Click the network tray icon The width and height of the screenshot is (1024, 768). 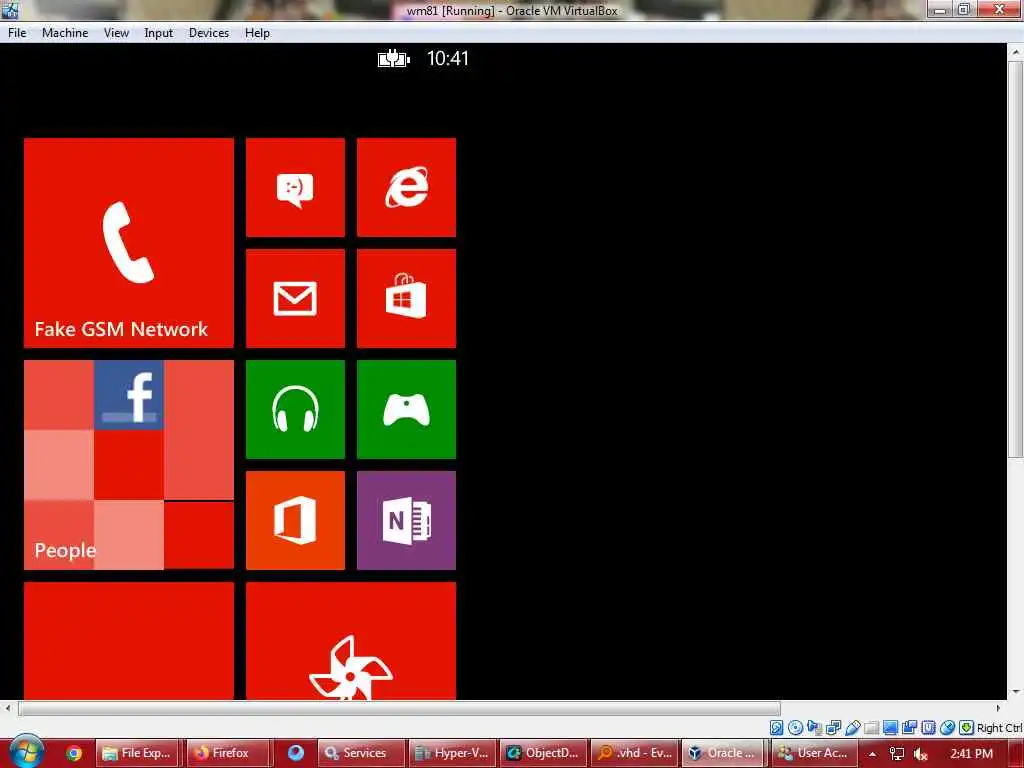[x=897, y=754]
